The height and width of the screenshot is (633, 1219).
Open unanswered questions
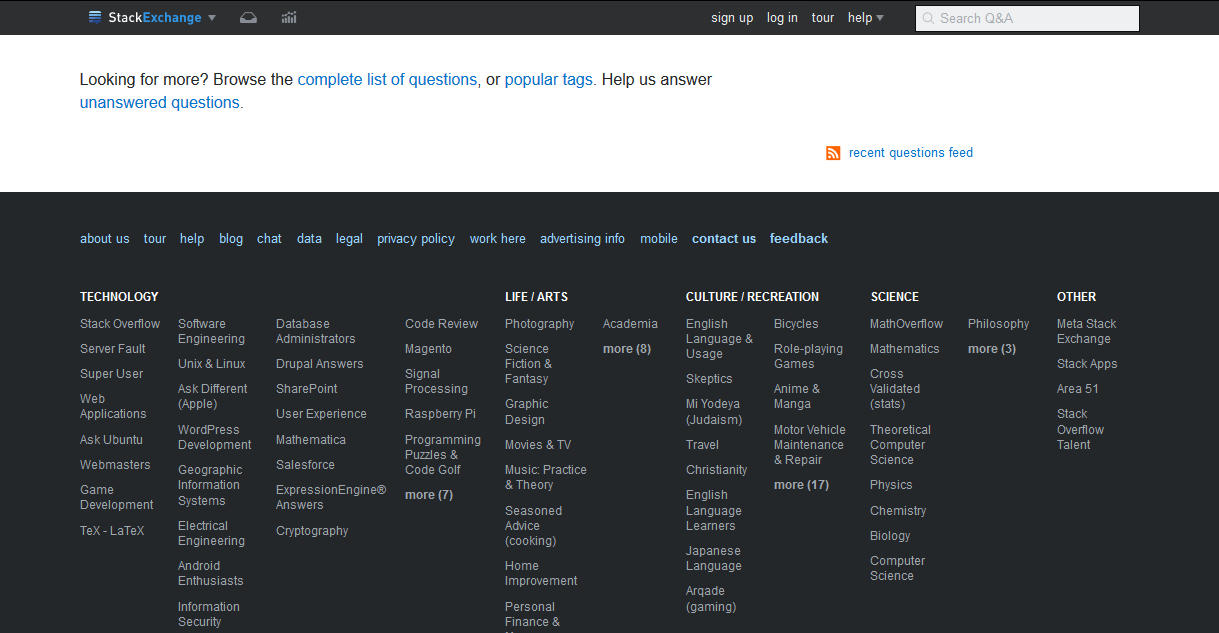[159, 102]
